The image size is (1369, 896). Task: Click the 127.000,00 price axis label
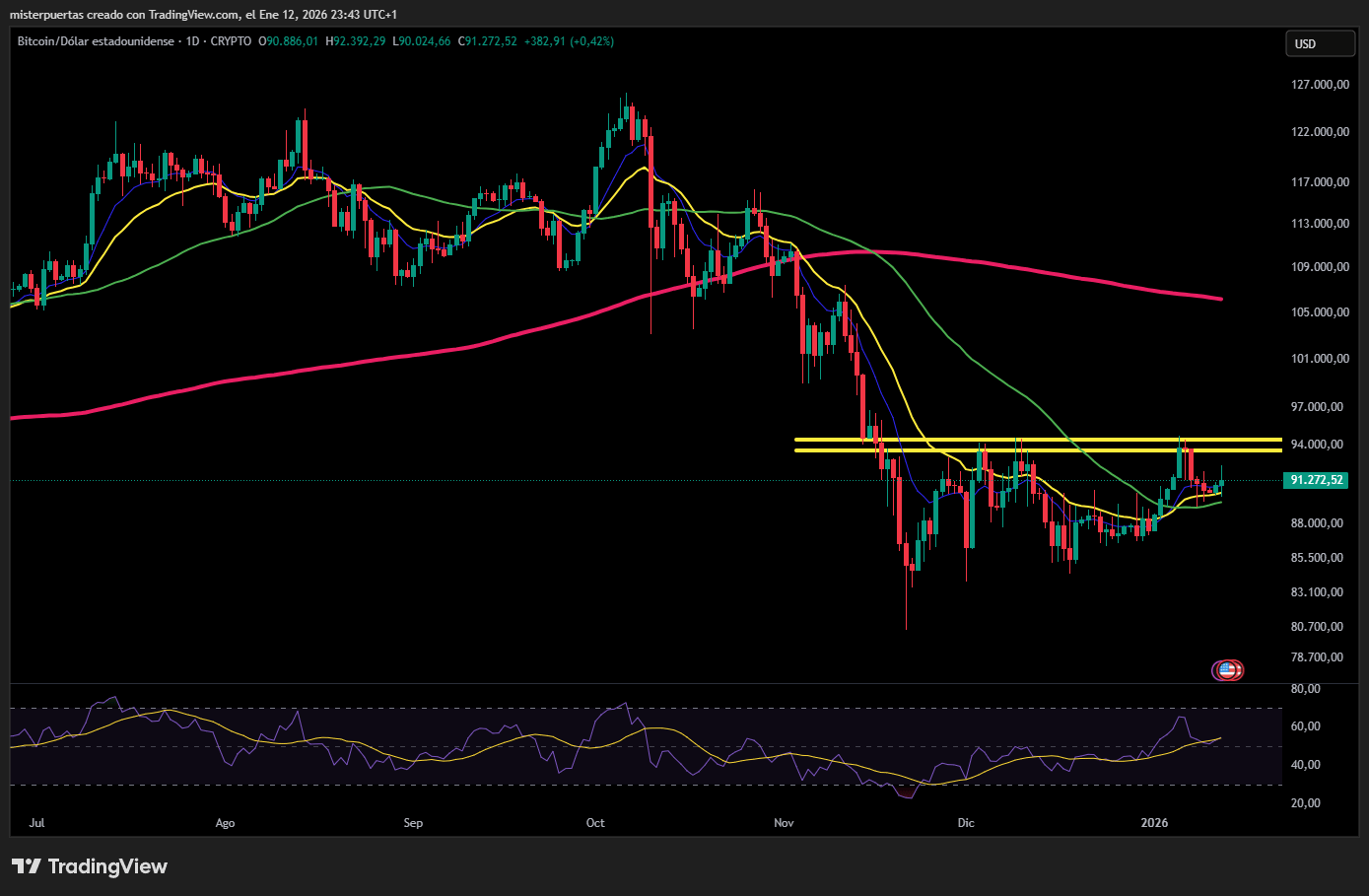[1320, 85]
